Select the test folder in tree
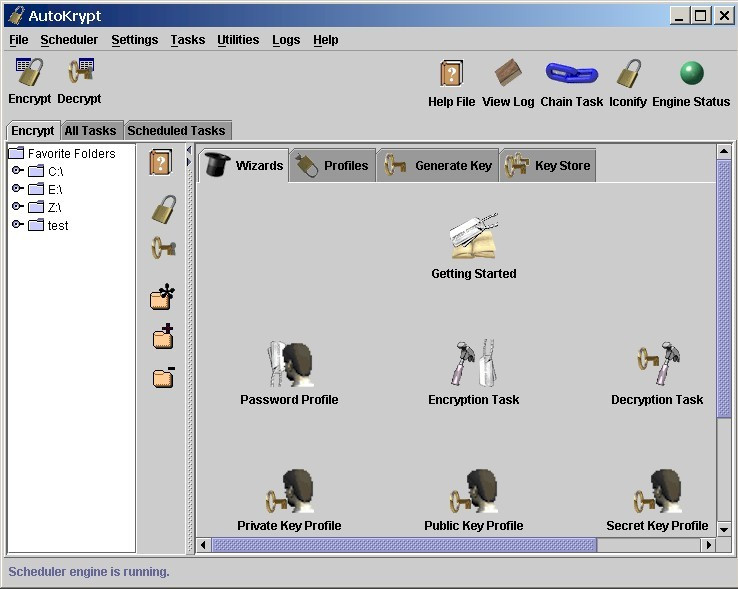738x589 pixels. tap(48, 225)
